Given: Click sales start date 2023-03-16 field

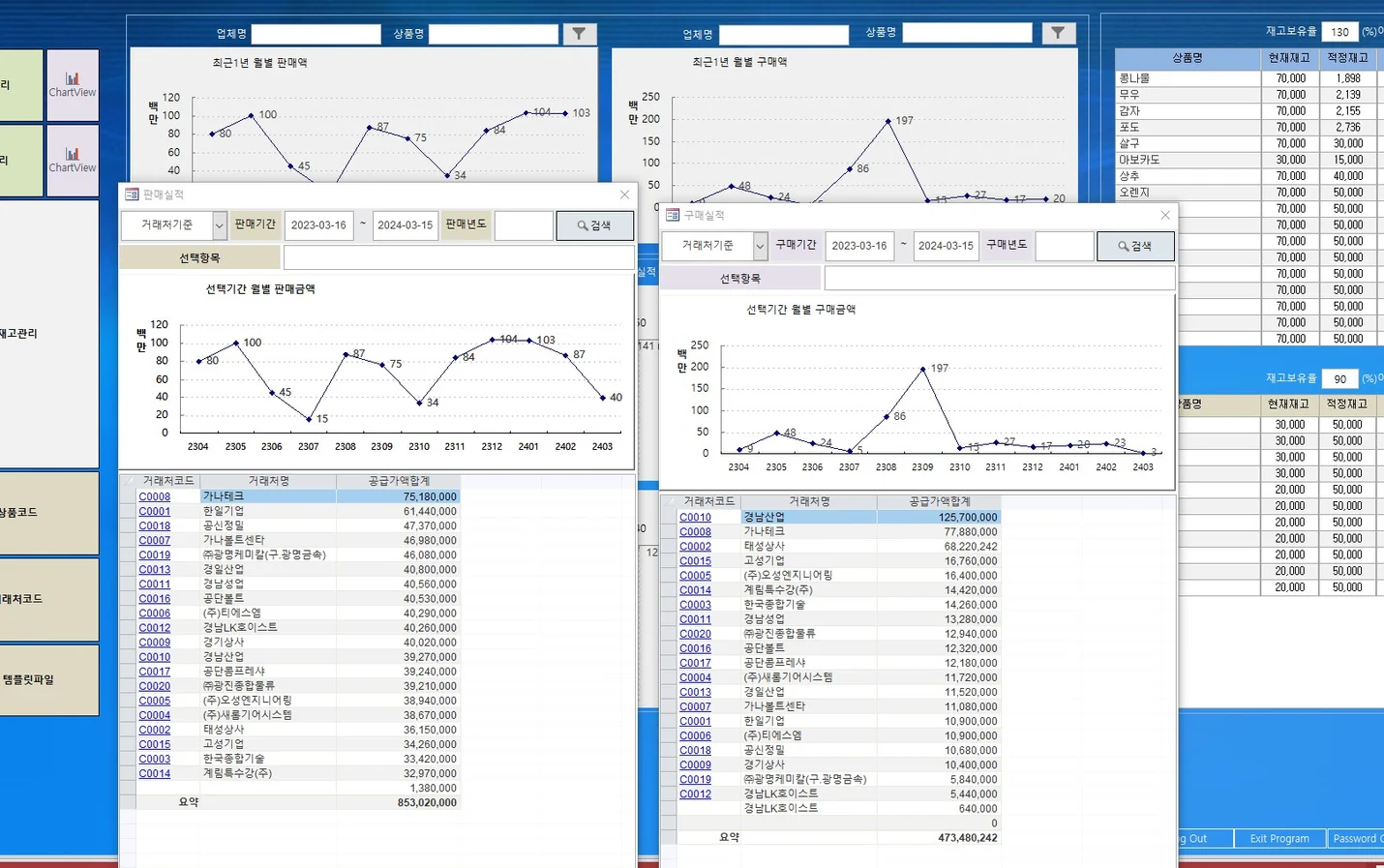Looking at the screenshot, I should [x=318, y=225].
